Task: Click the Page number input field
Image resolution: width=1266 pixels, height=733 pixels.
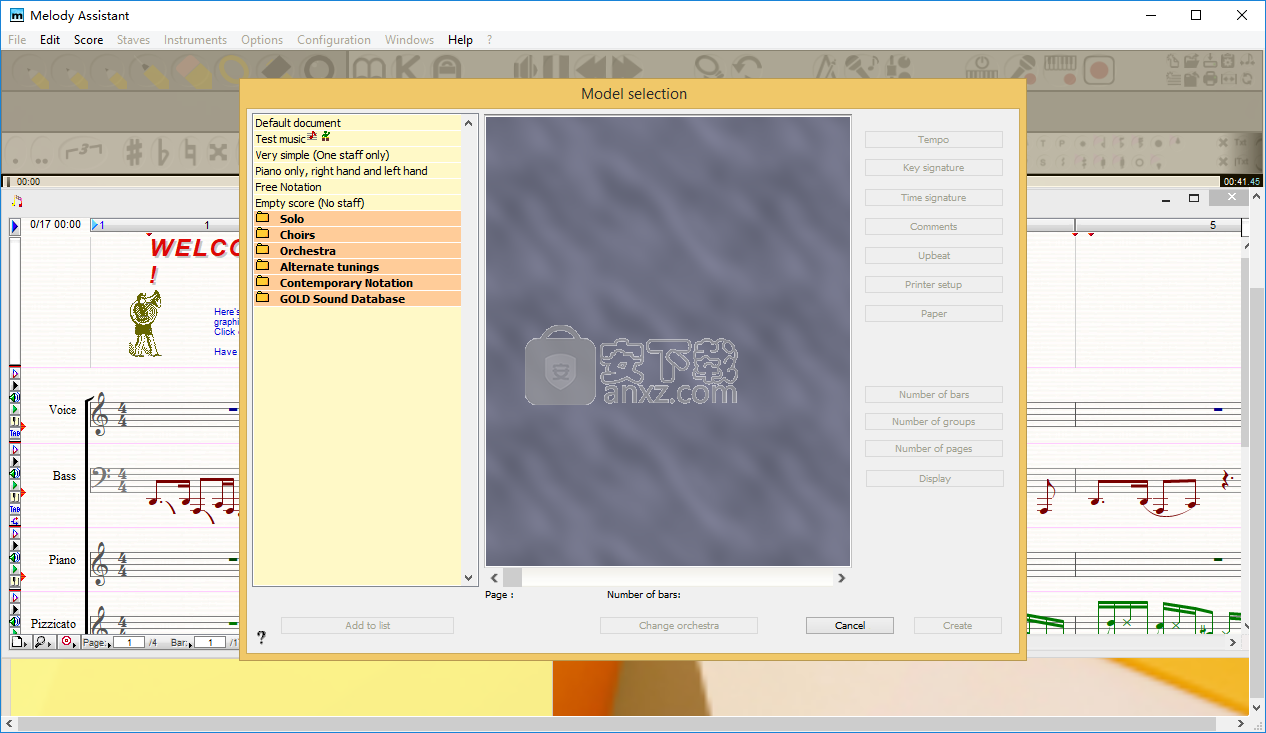Action: pyautogui.click(x=129, y=642)
